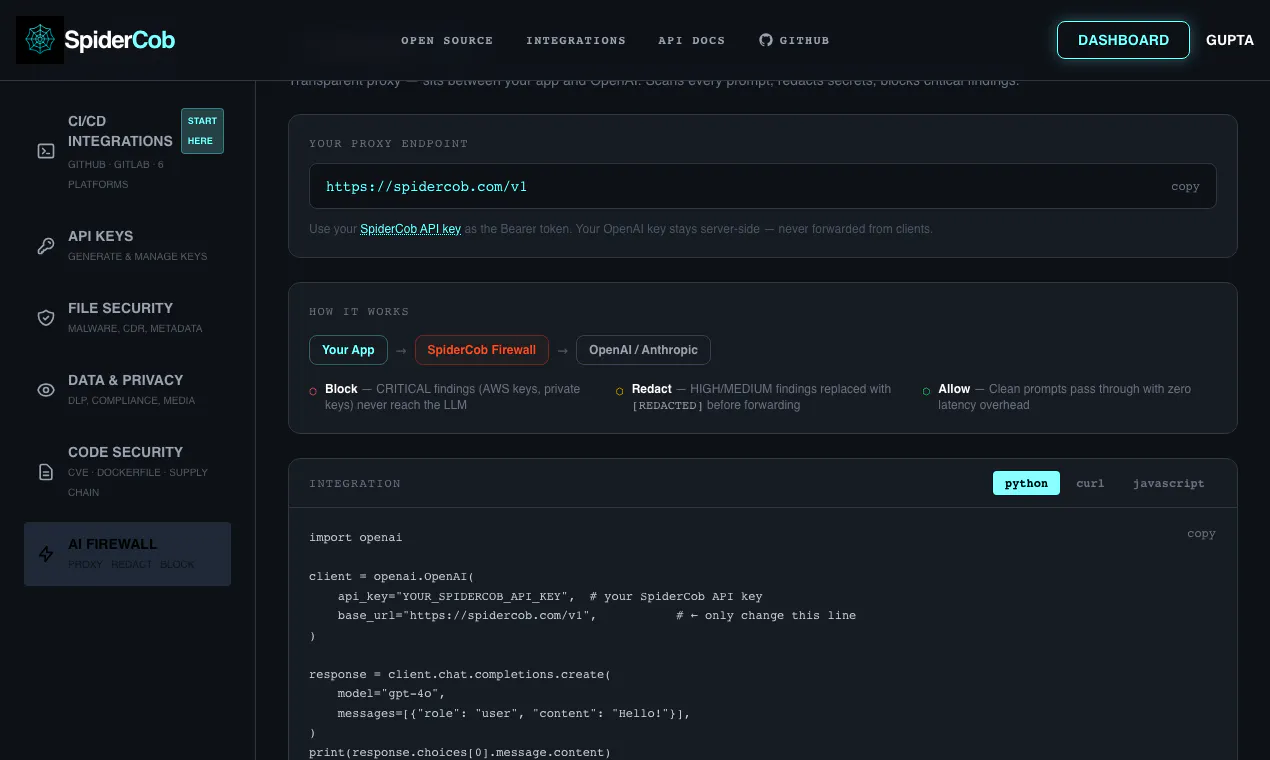Click the Dashboard button

pos(1123,40)
